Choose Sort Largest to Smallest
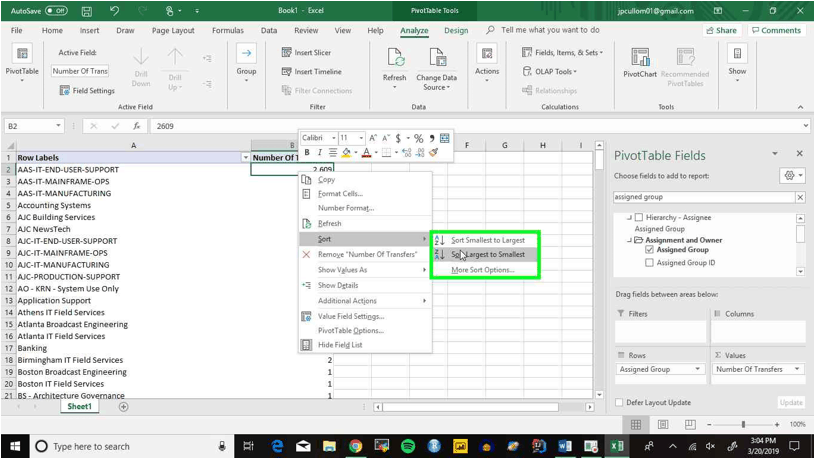816x459 pixels. (x=485, y=254)
